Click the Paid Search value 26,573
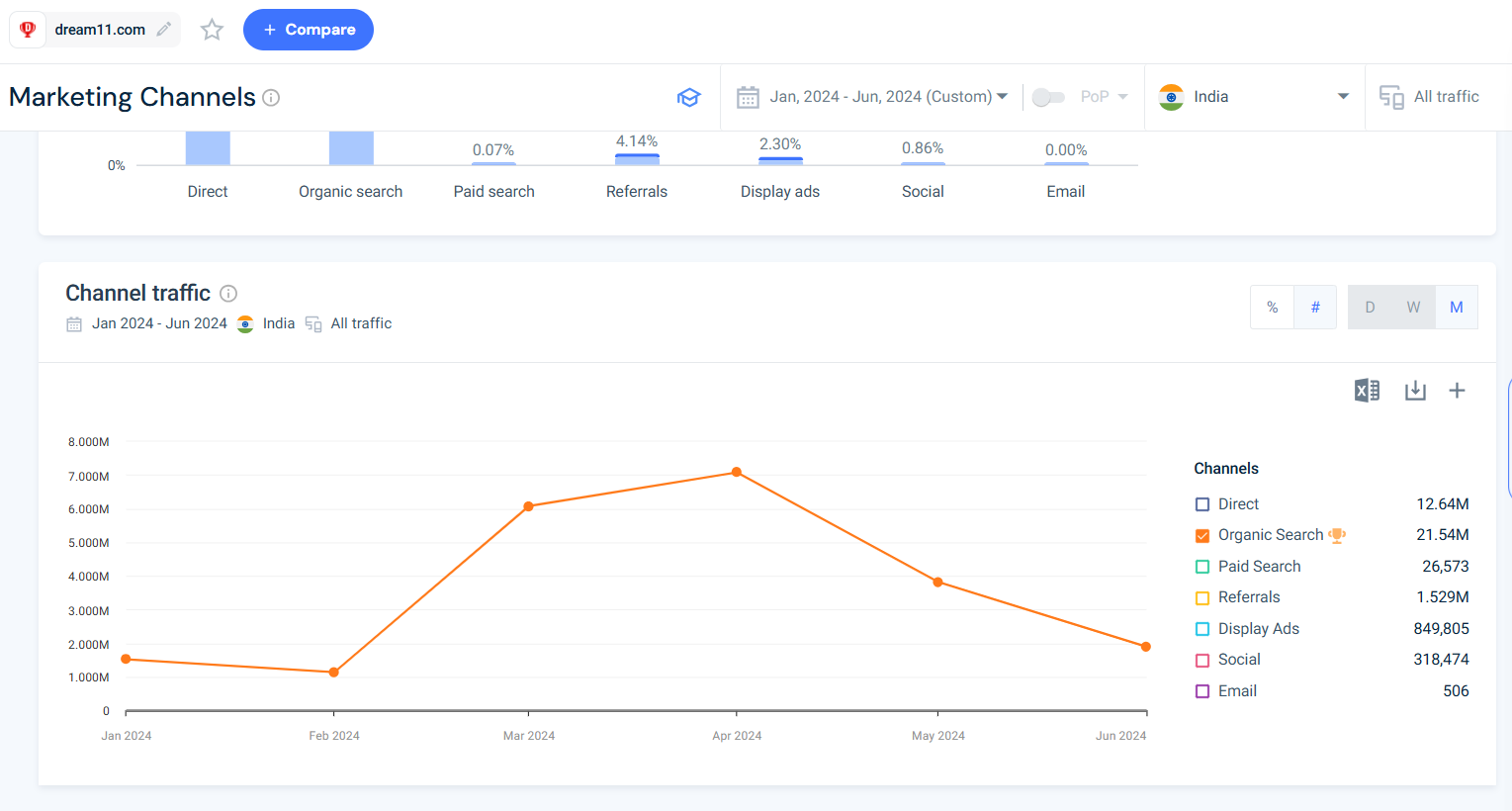The height and width of the screenshot is (811, 1512). [x=1446, y=567]
